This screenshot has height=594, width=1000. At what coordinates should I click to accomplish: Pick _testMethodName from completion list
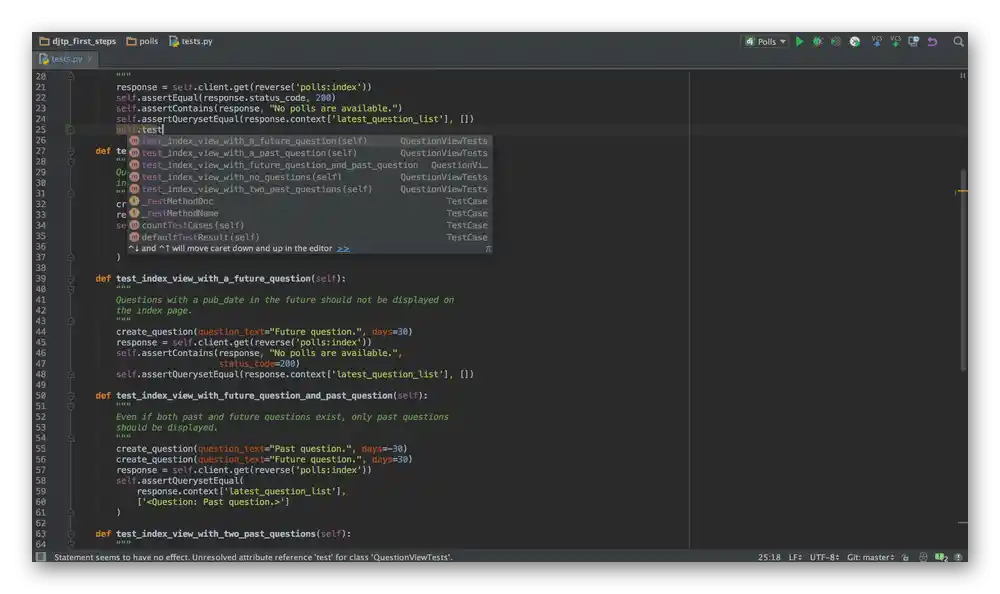tap(309, 213)
